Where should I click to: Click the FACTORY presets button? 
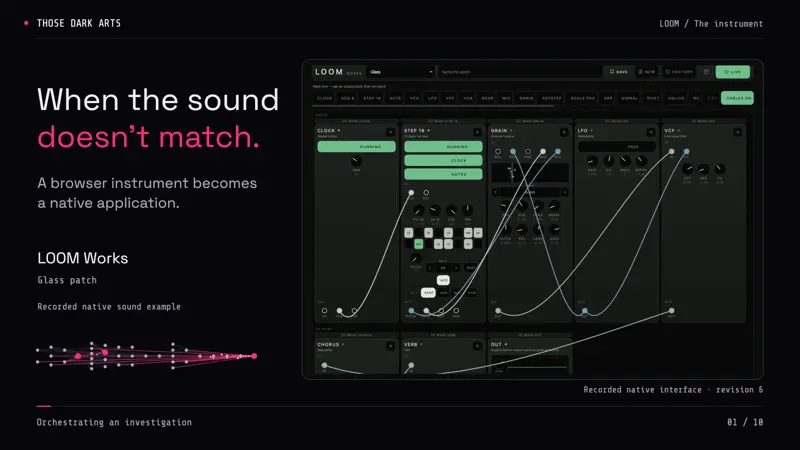pyautogui.click(x=679, y=72)
